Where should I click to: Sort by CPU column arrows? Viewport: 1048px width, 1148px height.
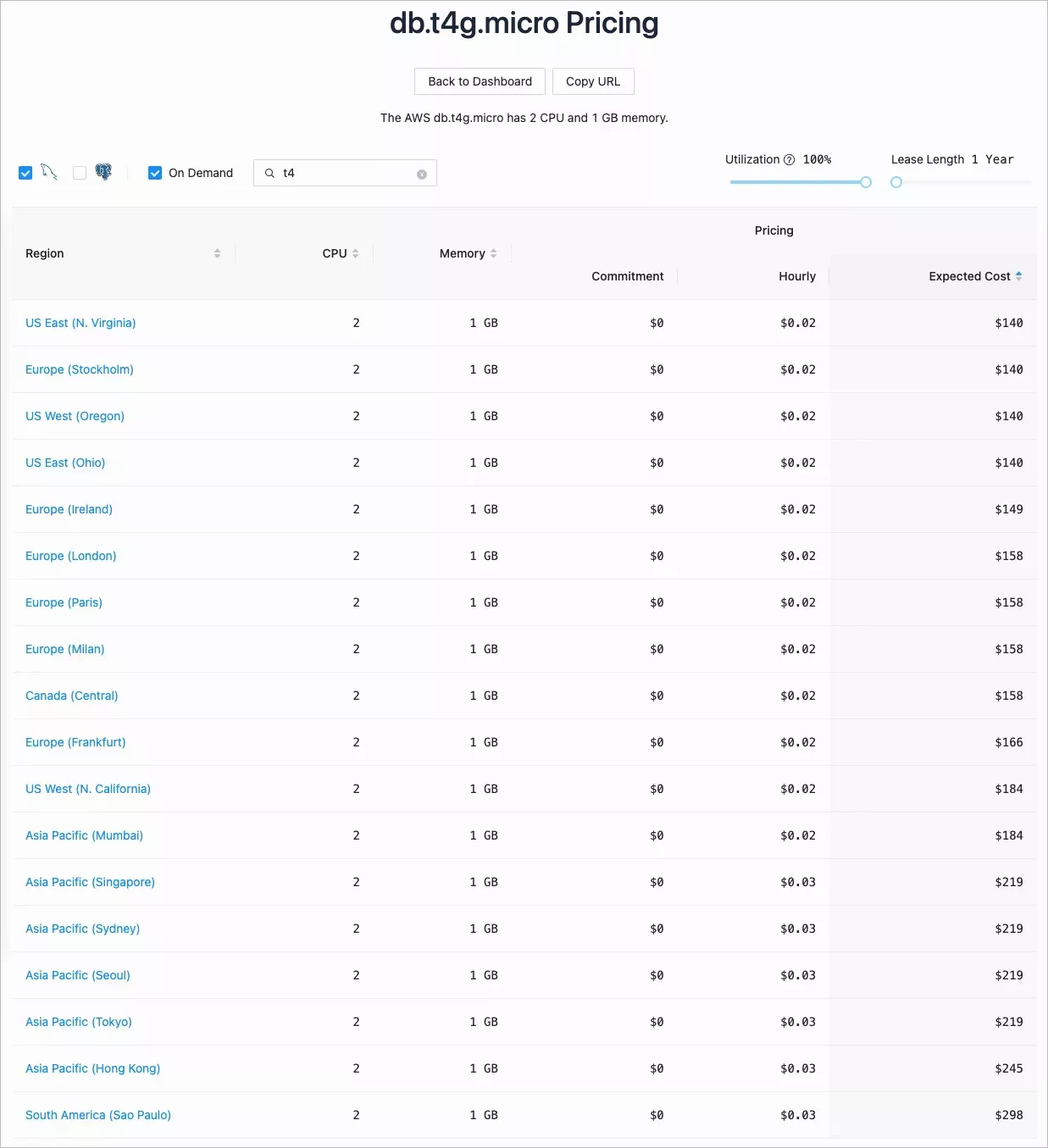356,253
